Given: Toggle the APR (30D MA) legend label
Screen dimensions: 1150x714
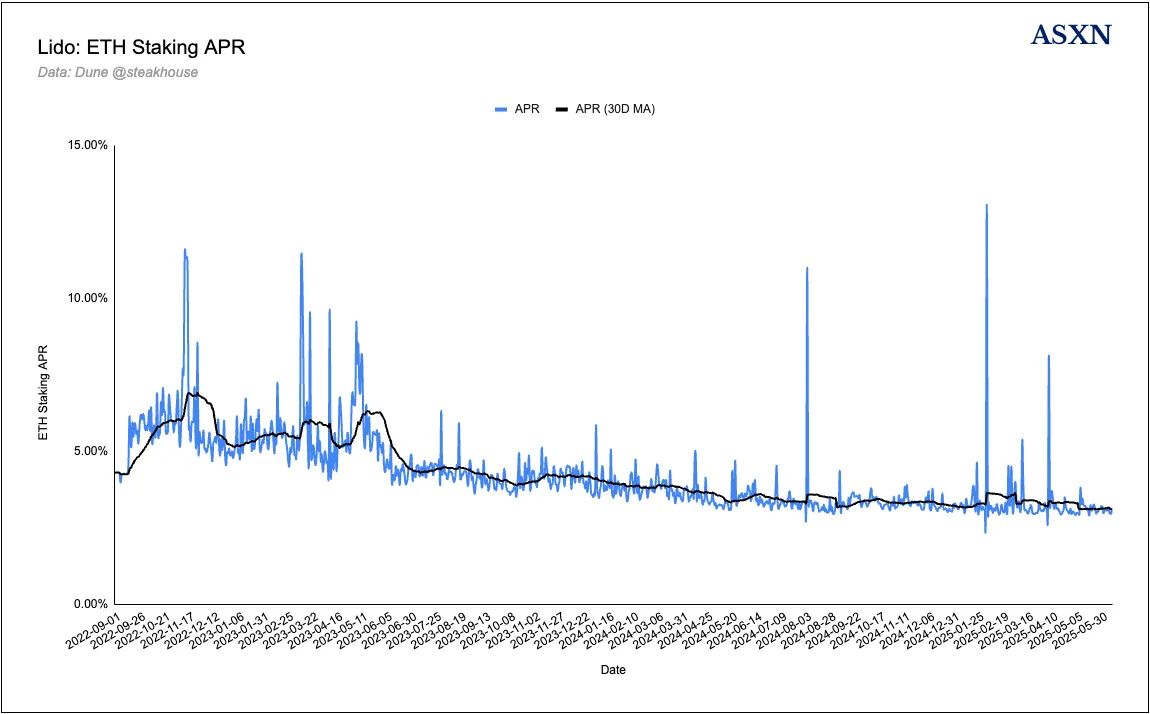Looking at the screenshot, I should tap(614, 109).
